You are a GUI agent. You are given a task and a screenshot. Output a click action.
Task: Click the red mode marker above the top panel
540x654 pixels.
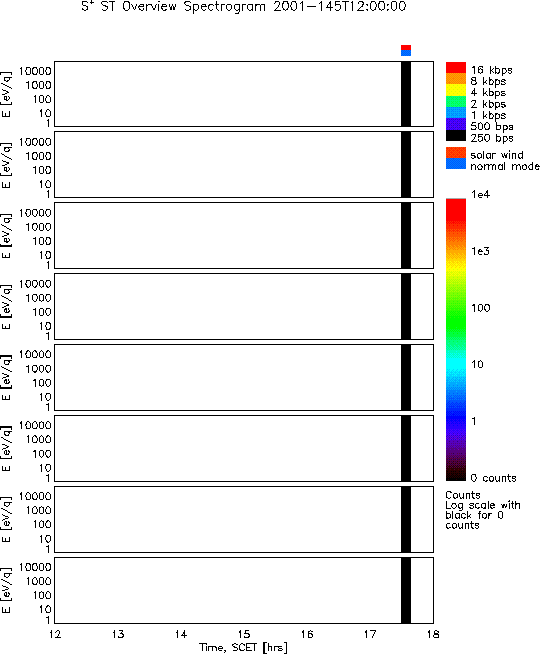coord(406,48)
